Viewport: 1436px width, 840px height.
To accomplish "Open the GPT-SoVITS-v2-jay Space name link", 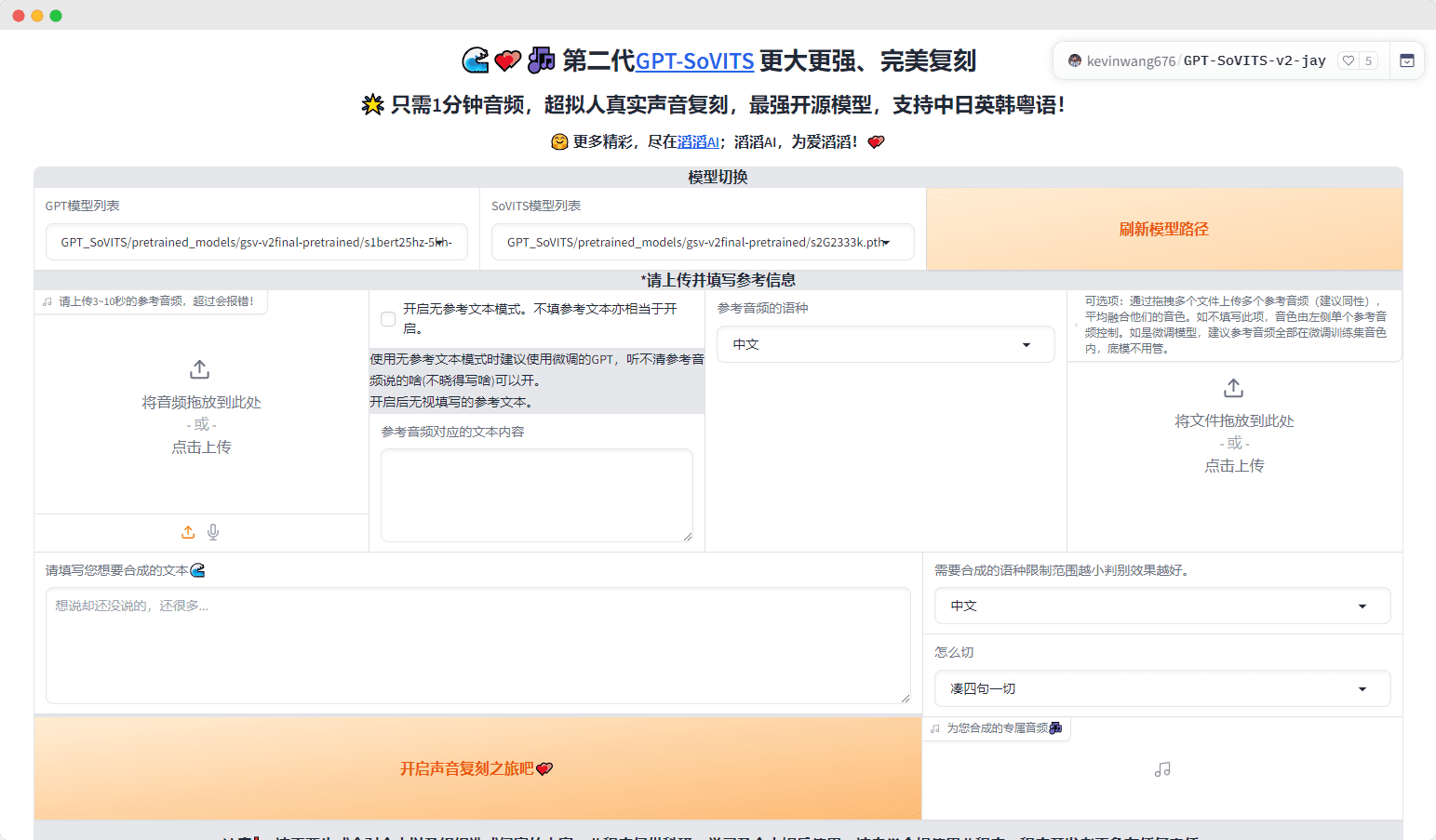I will point(1255,60).
